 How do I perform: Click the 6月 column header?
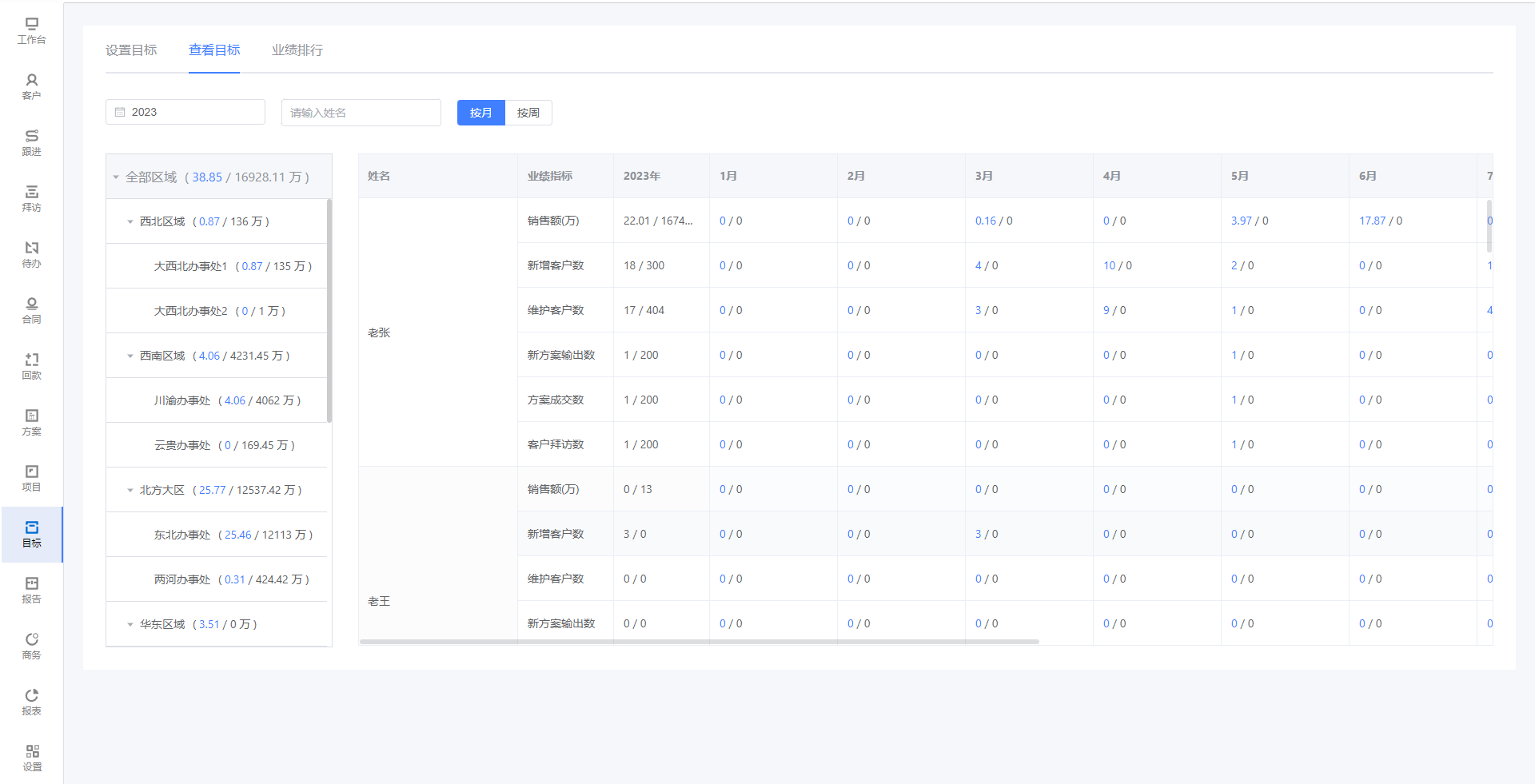coord(1413,176)
